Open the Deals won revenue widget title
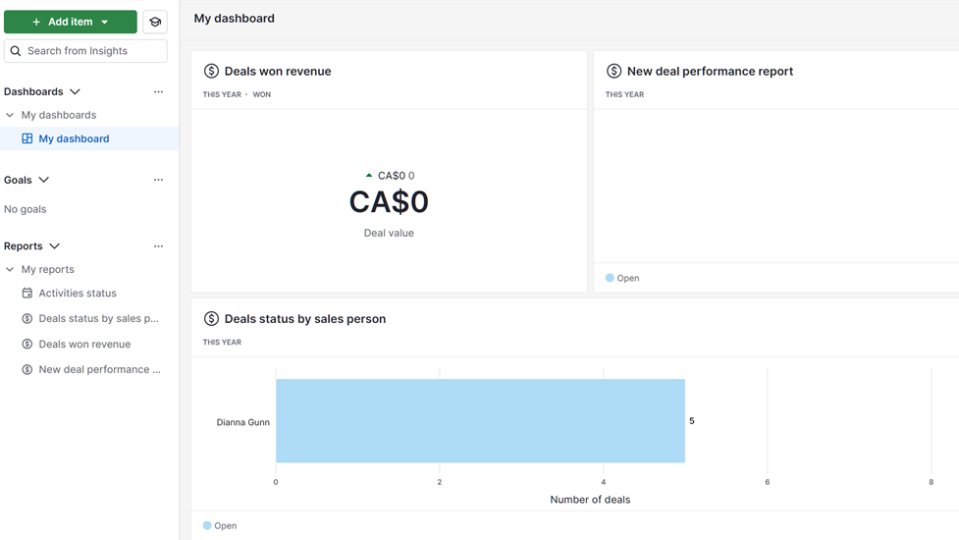Screen dimensions: 959x540 278,71
